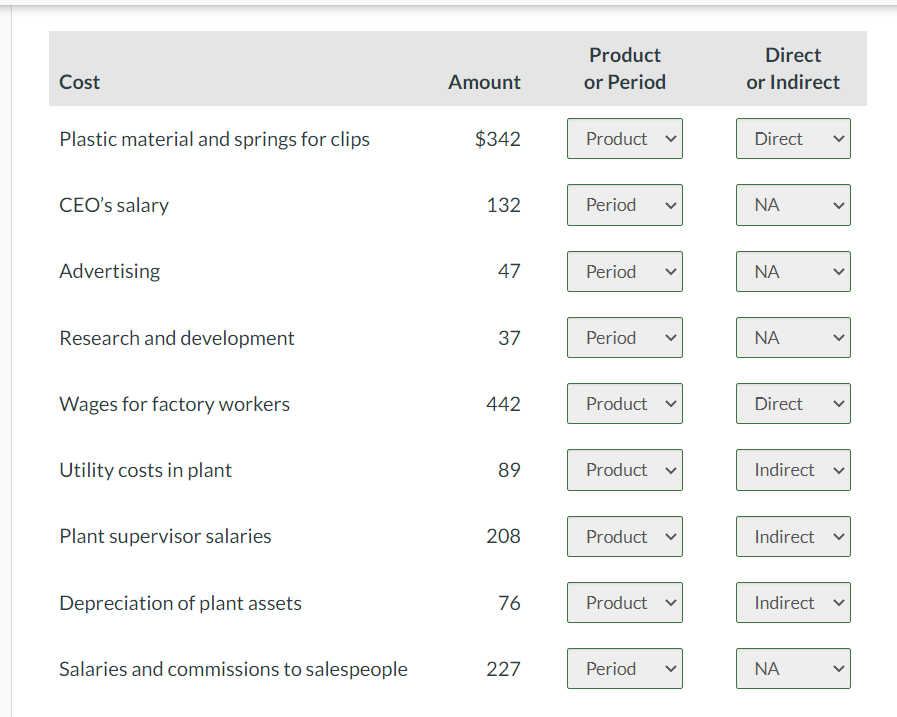This screenshot has width=897, height=717.
Task: Open the Indirect dropdown for Depreciation of plant assets
Action: [793, 602]
